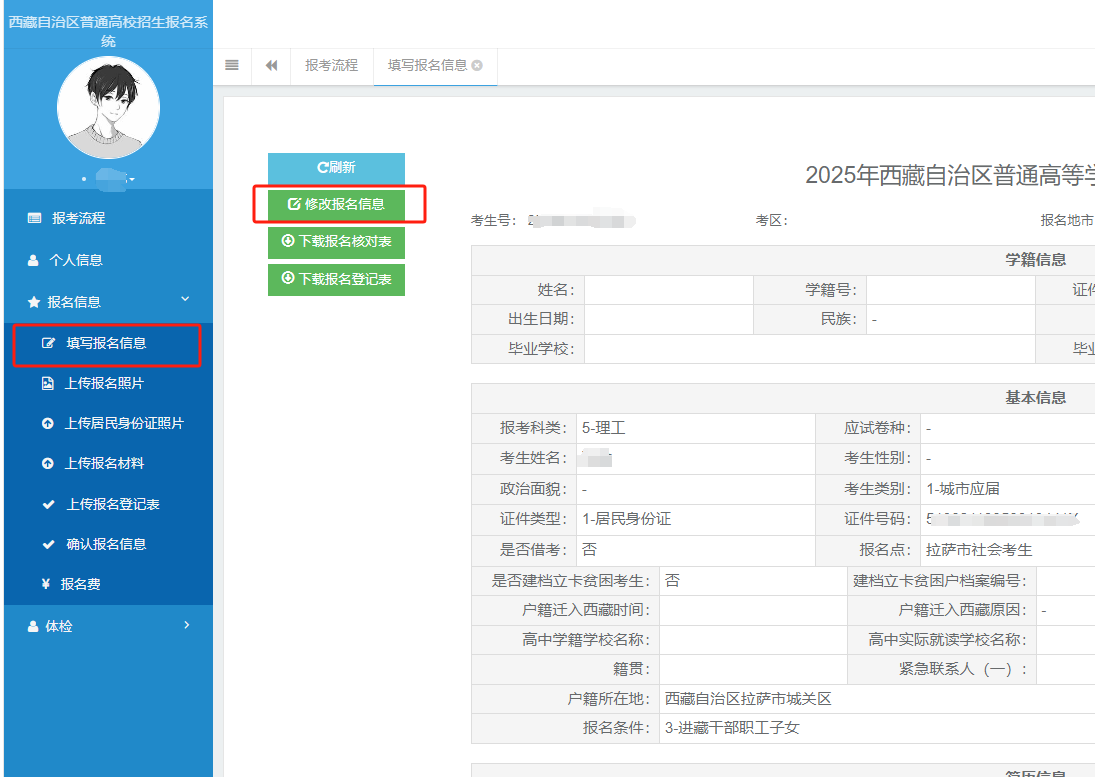
Task: Click 下载报名核对表 to download
Action: pos(336,243)
